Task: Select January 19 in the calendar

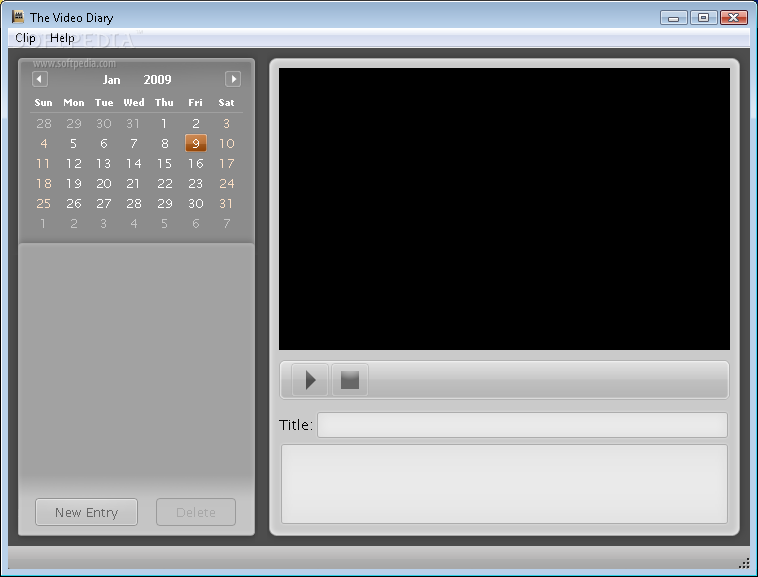Action: 73,184
